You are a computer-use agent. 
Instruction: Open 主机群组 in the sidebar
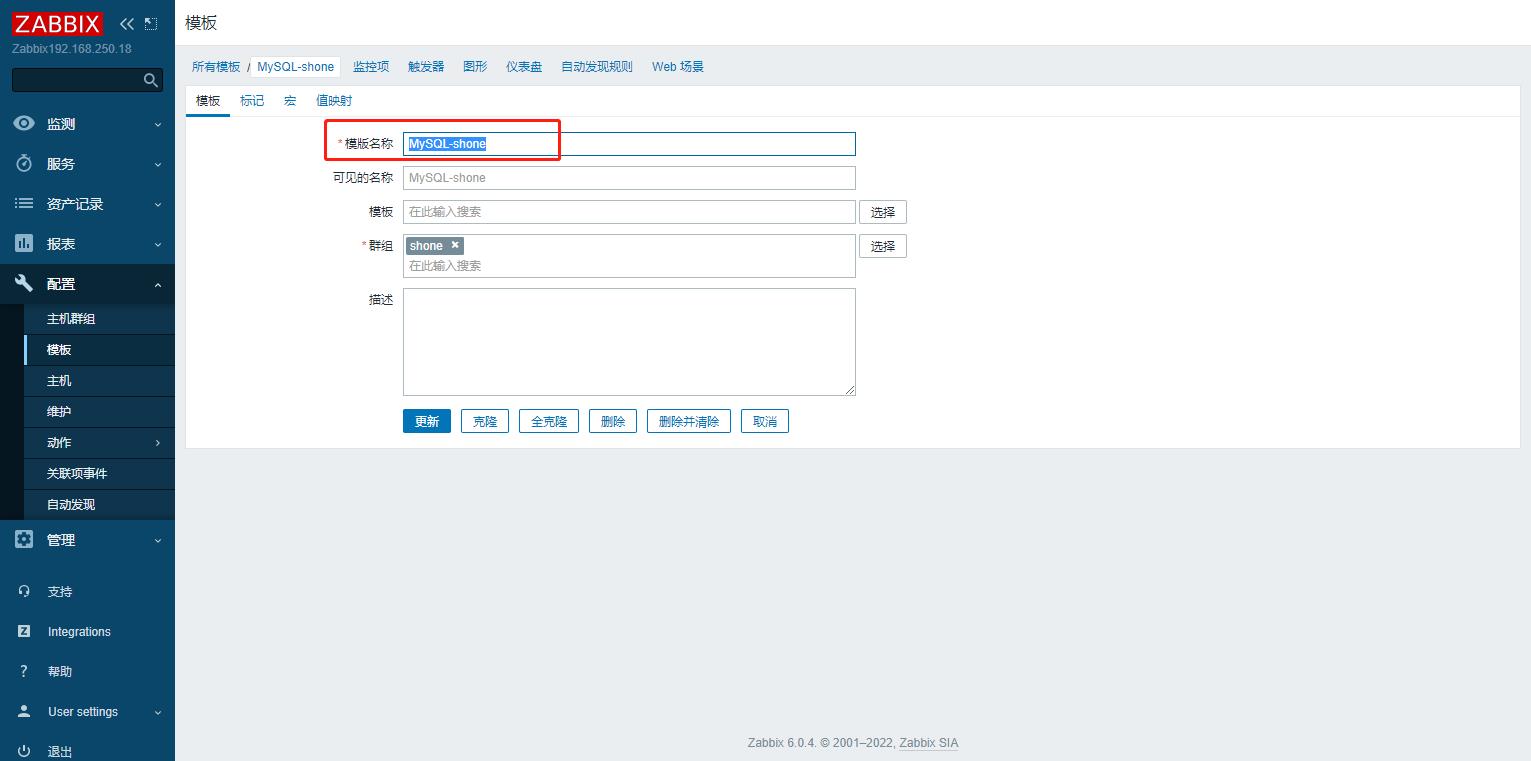[99, 319]
